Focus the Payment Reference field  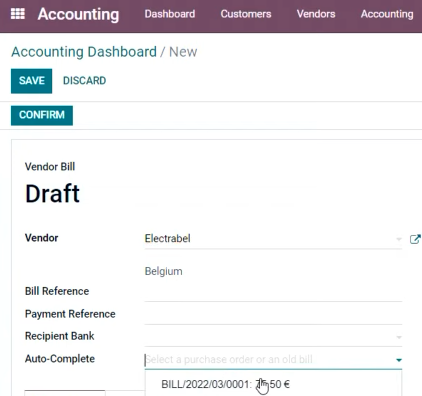tap(273, 315)
